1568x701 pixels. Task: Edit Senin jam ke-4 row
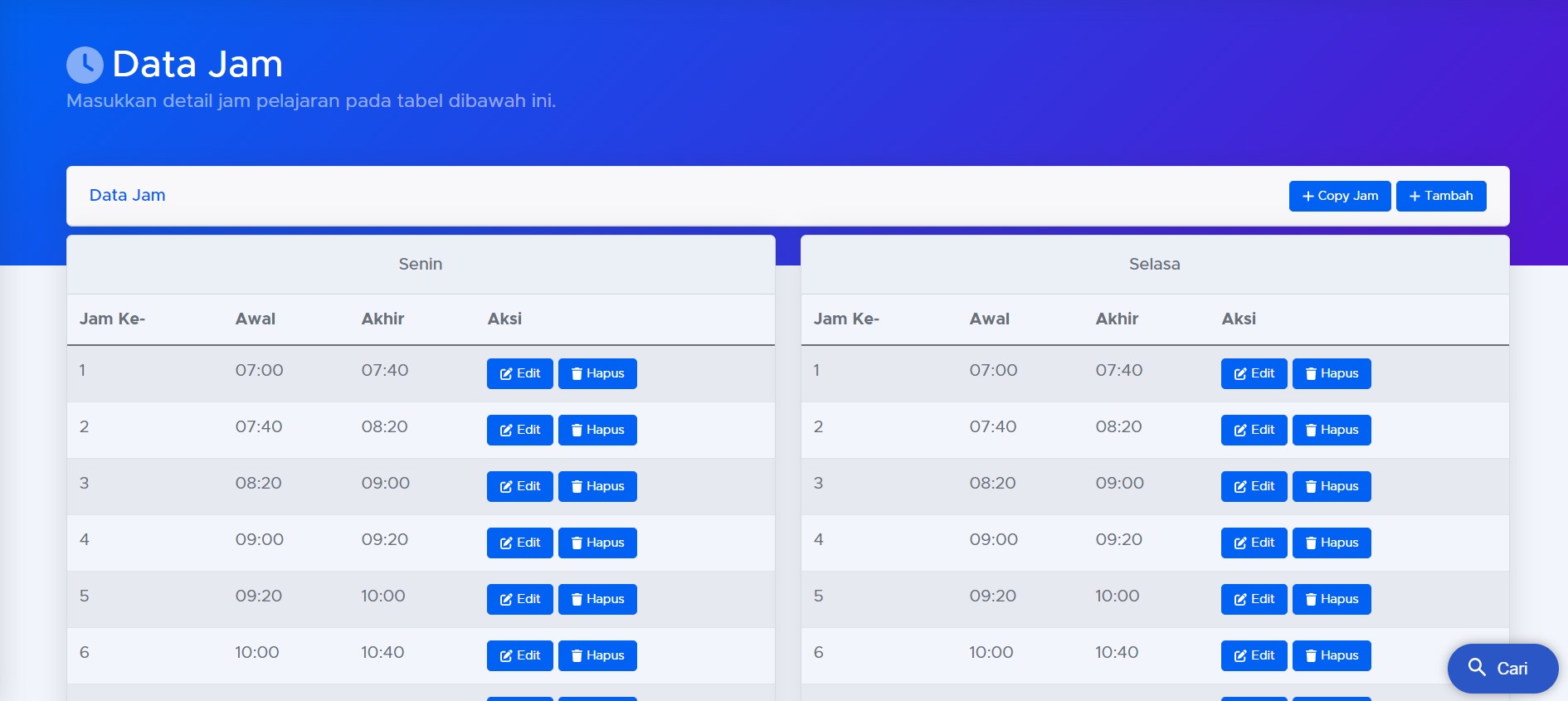[520, 543]
